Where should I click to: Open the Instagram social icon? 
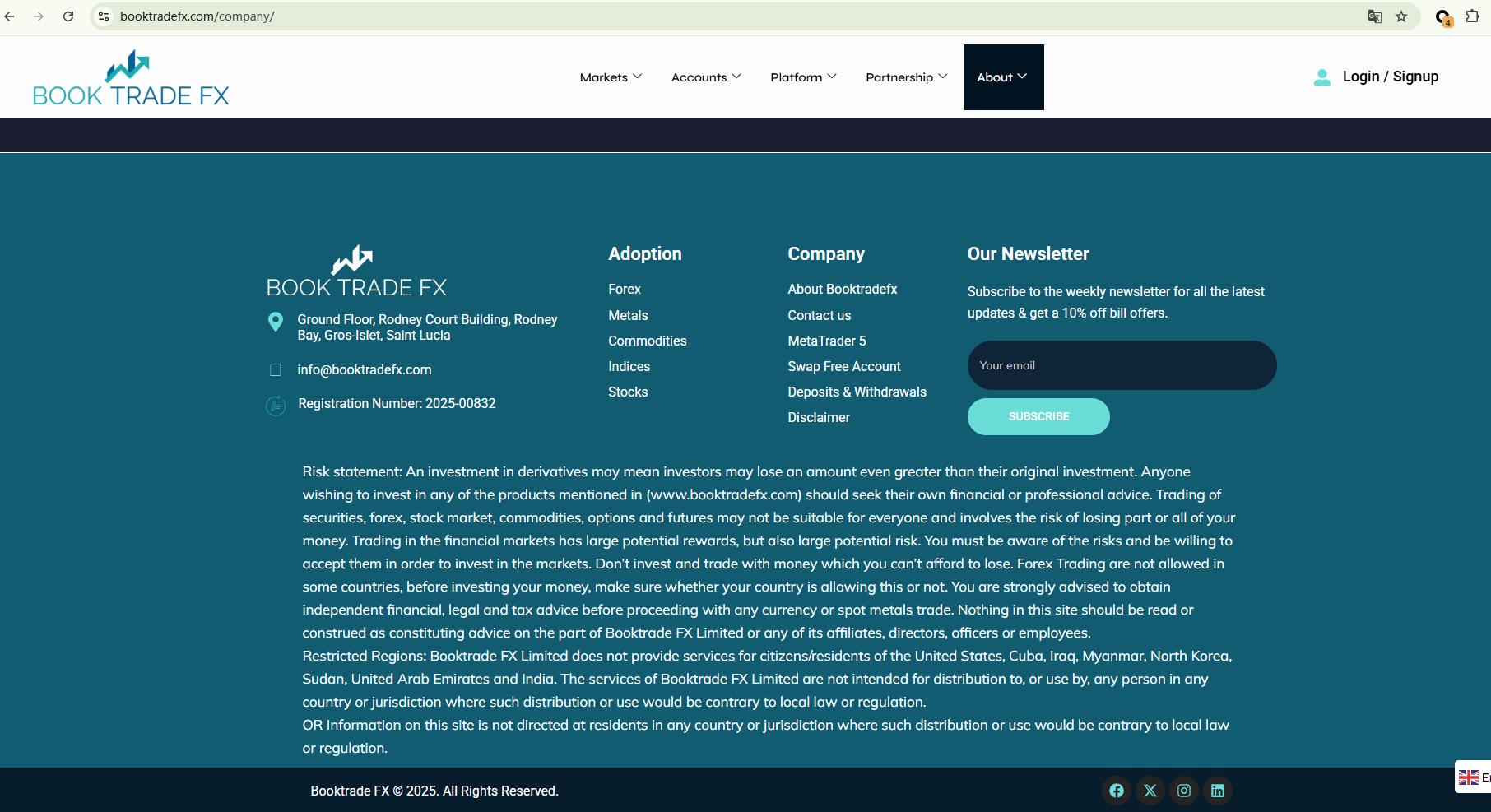click(x=1184, y=791)
